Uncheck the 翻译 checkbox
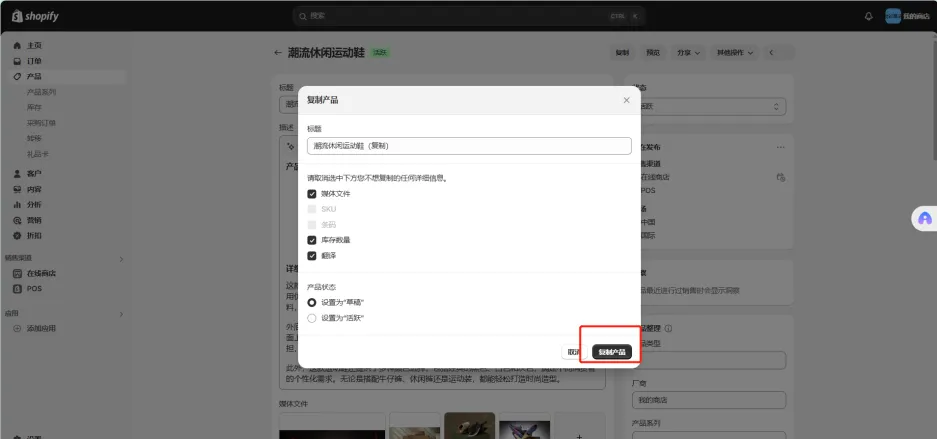 (312, 256)
